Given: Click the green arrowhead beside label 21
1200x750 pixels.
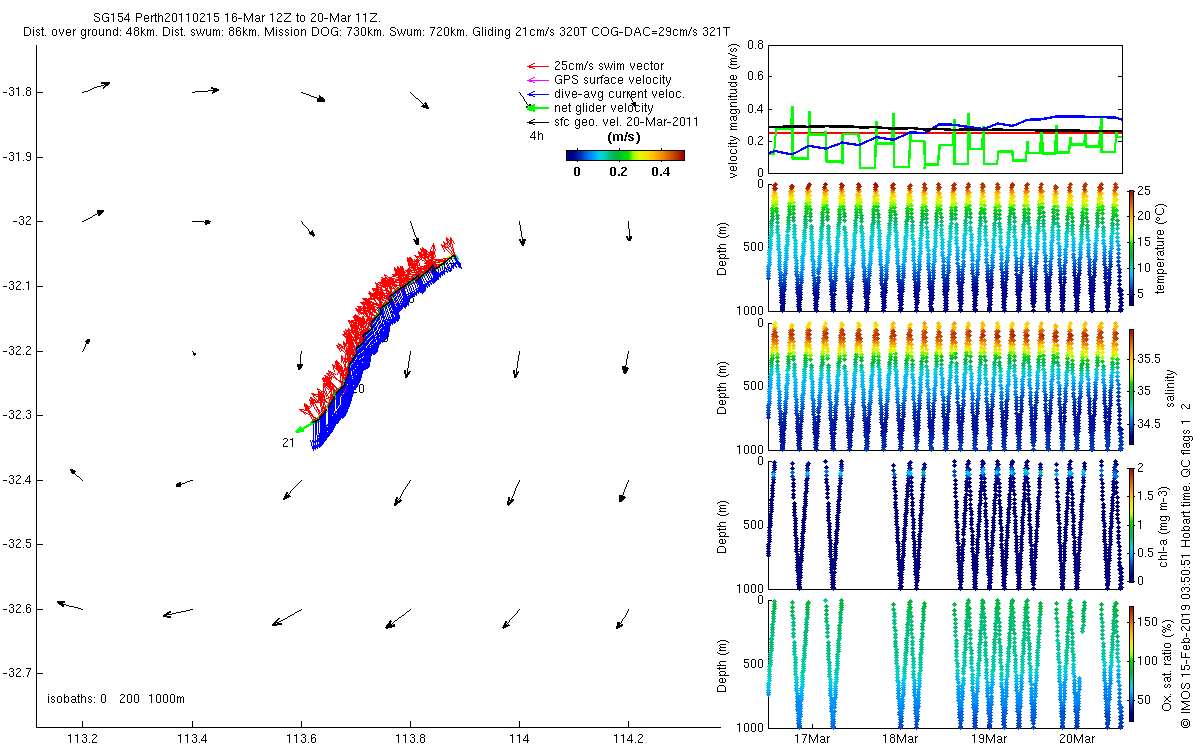Looking at the screenshot, I should (x=301, y=430).
